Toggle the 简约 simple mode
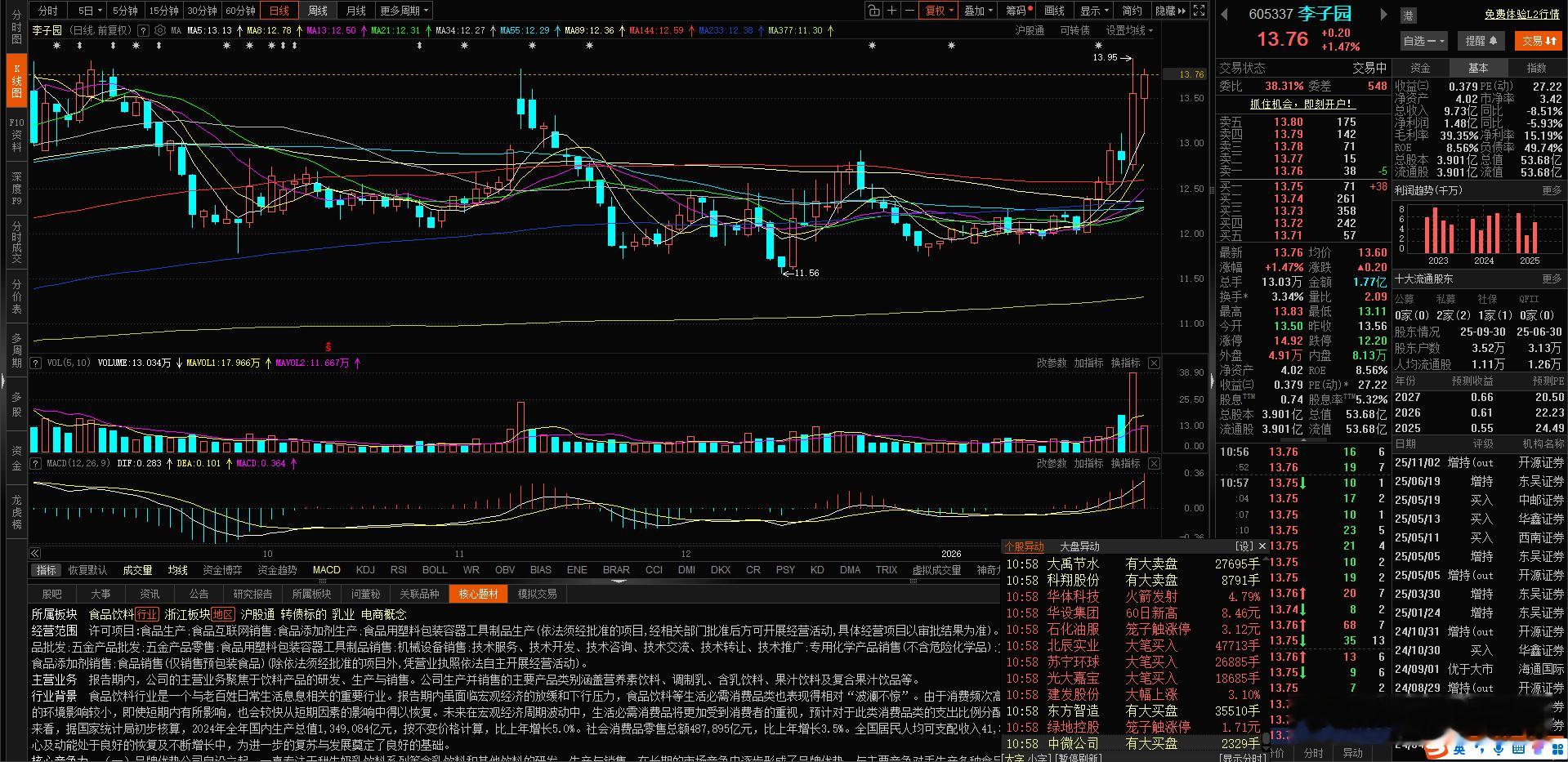This screenshot has height=762, width=1568. 1132,11
